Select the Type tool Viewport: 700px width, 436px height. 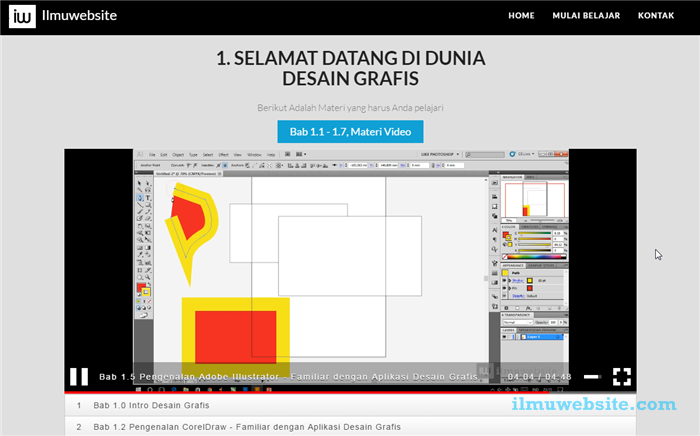pos(148,197)
